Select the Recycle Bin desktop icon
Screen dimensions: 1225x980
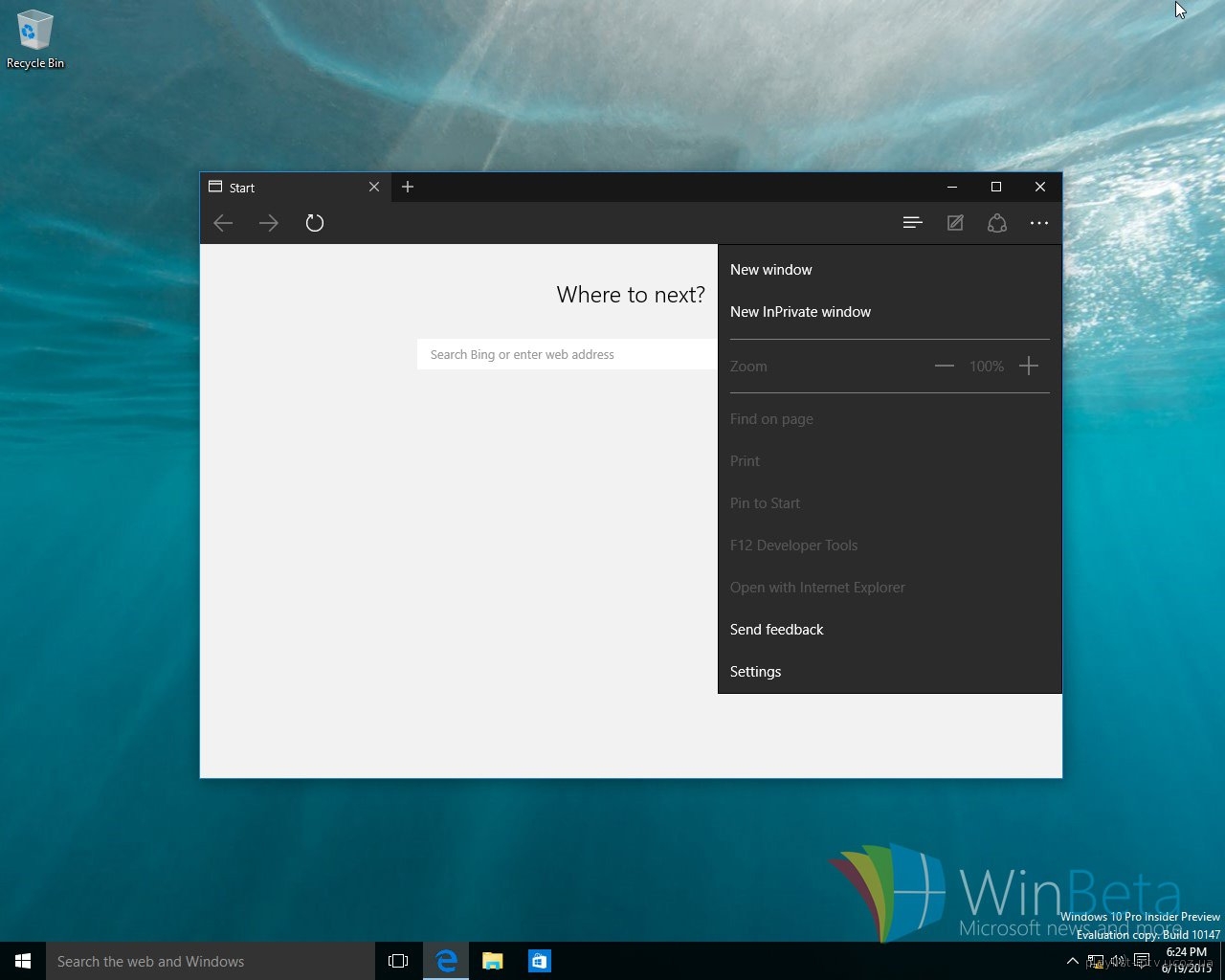point(35,39)
